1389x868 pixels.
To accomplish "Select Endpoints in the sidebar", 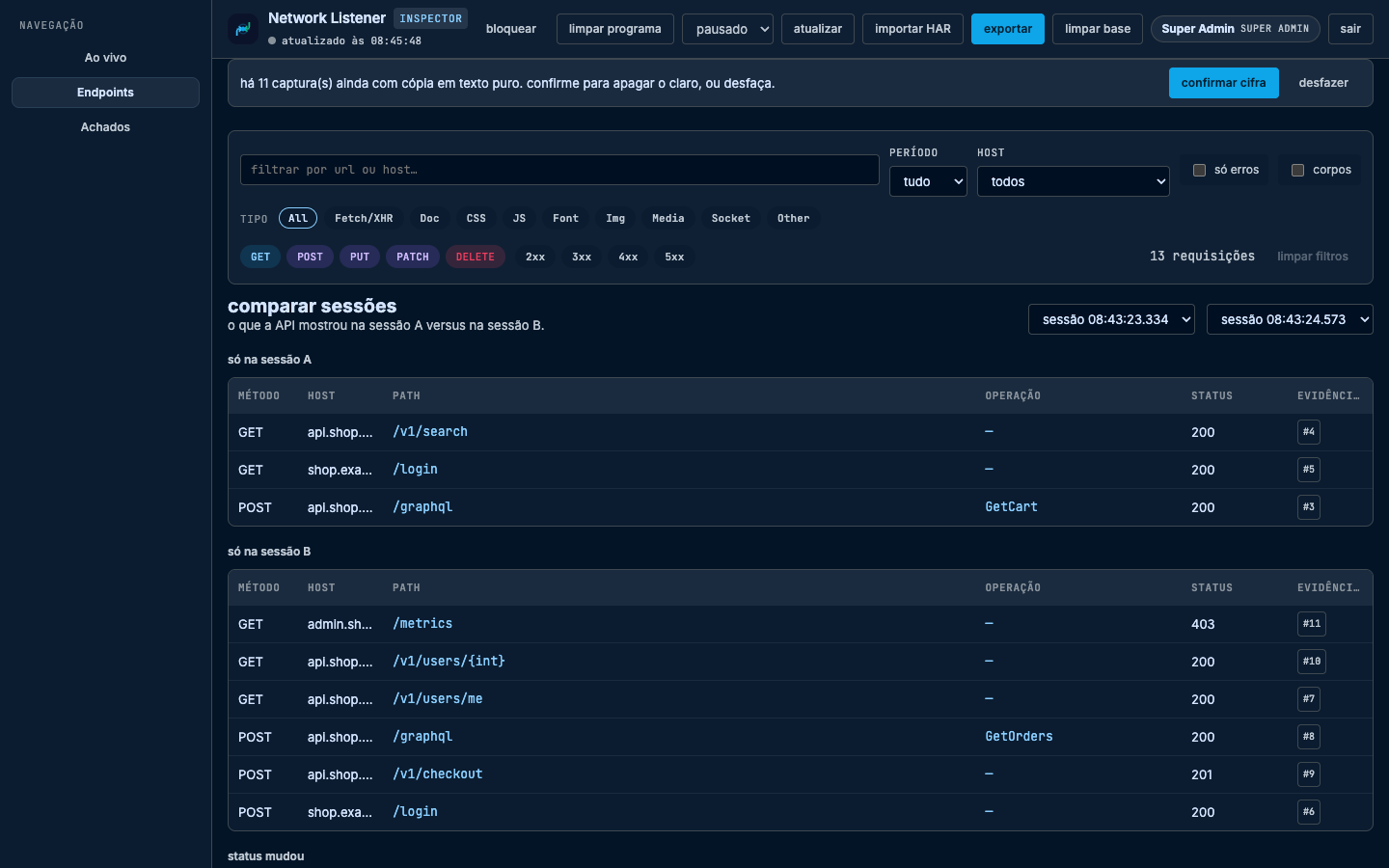I will (x=105, y=93).
